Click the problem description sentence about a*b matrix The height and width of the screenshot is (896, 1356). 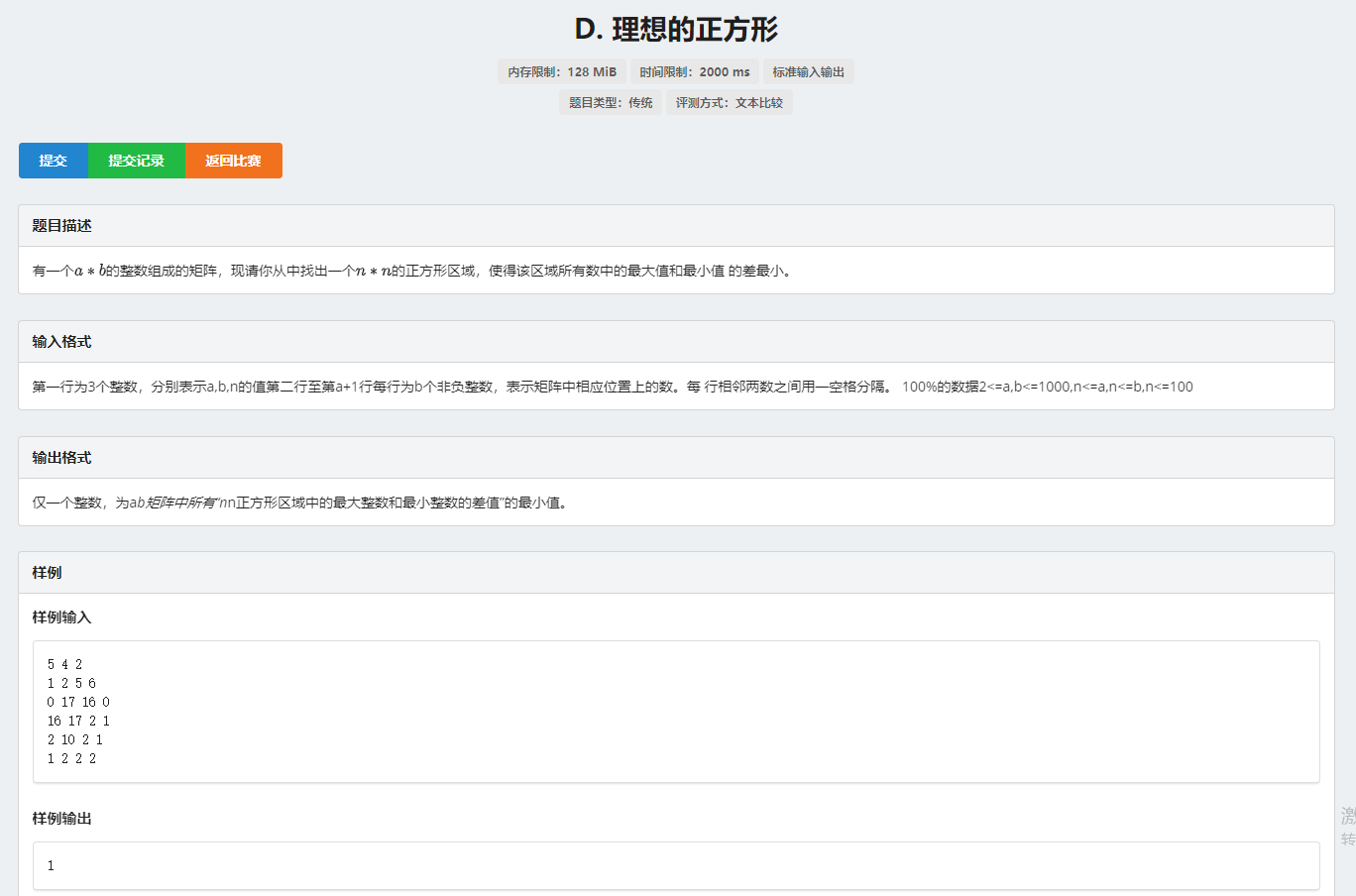pyautogui.click(x=413, y=271)
